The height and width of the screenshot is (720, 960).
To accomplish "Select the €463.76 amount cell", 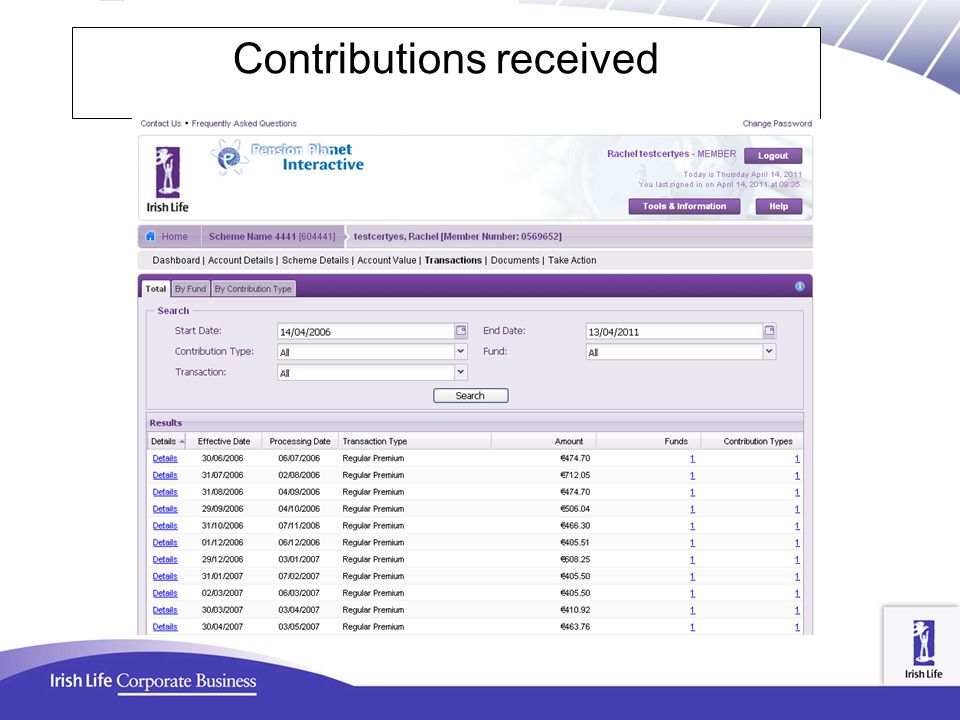I will 575,626.
